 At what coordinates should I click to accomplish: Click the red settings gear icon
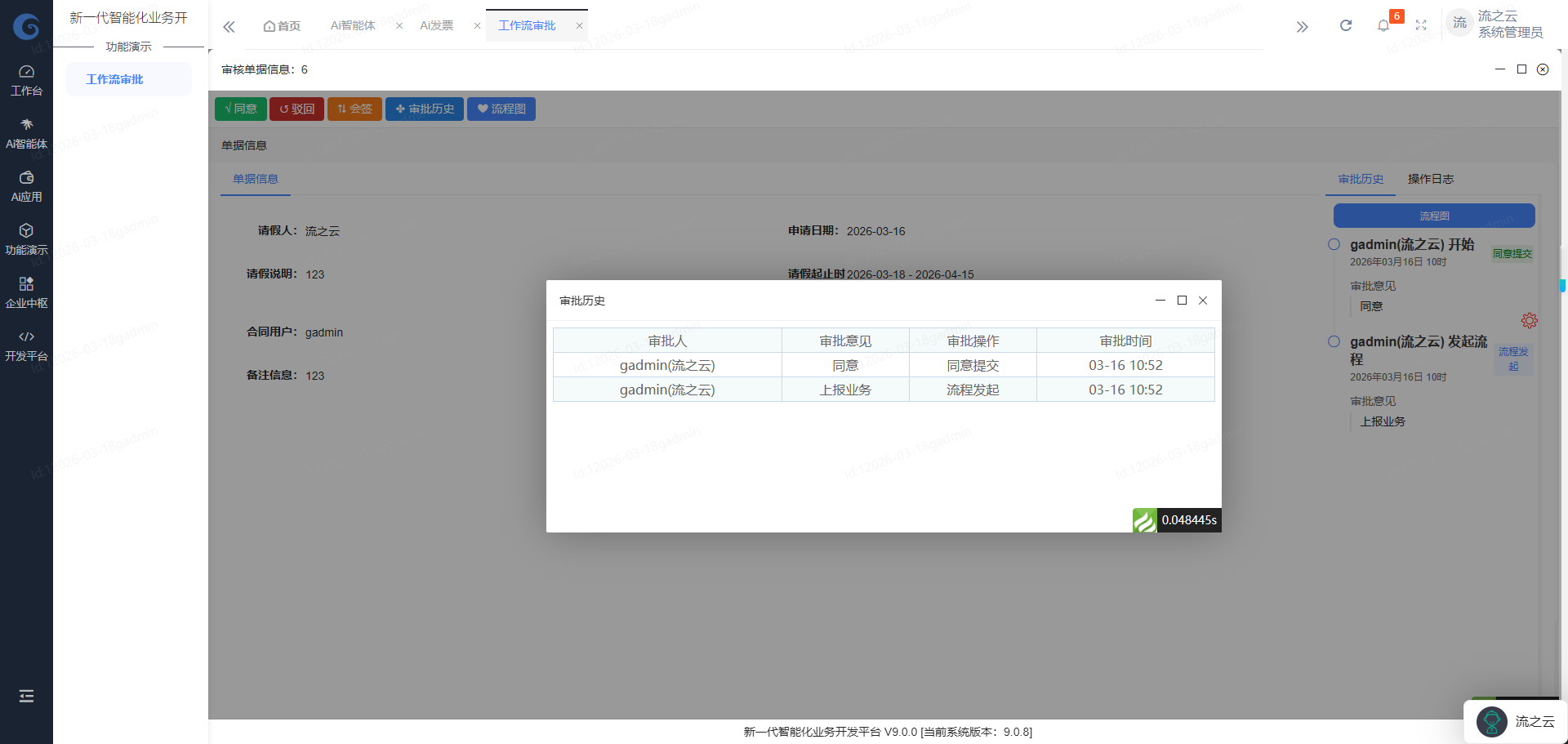pos(1529,321)
